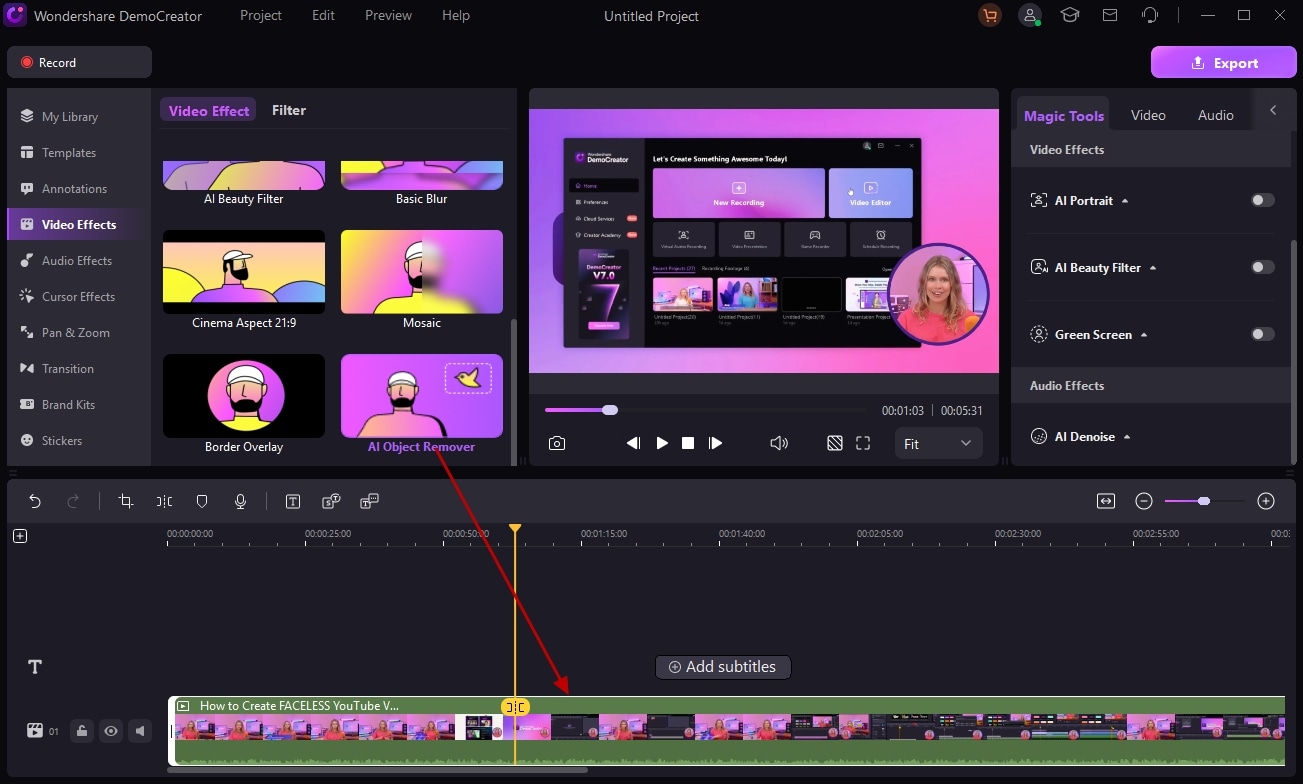Select the Cinema Aspect 21:9 effect thumbnail
The height and width of the screenshot is (784, 1303).
point(244,272)
